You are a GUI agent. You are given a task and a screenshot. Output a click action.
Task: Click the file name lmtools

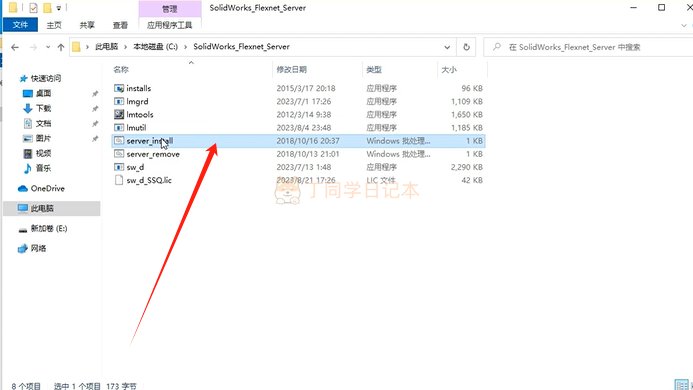point(140,115)
